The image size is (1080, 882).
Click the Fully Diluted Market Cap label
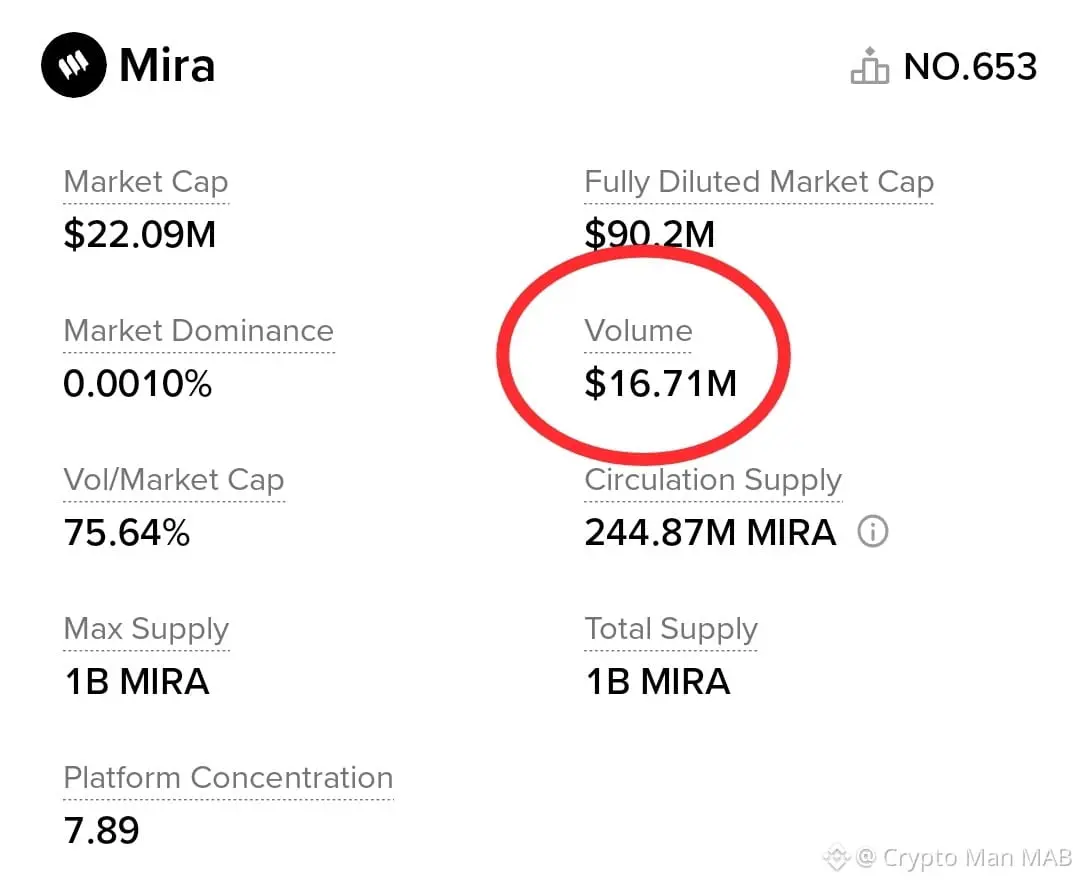(x=759, y=182)
